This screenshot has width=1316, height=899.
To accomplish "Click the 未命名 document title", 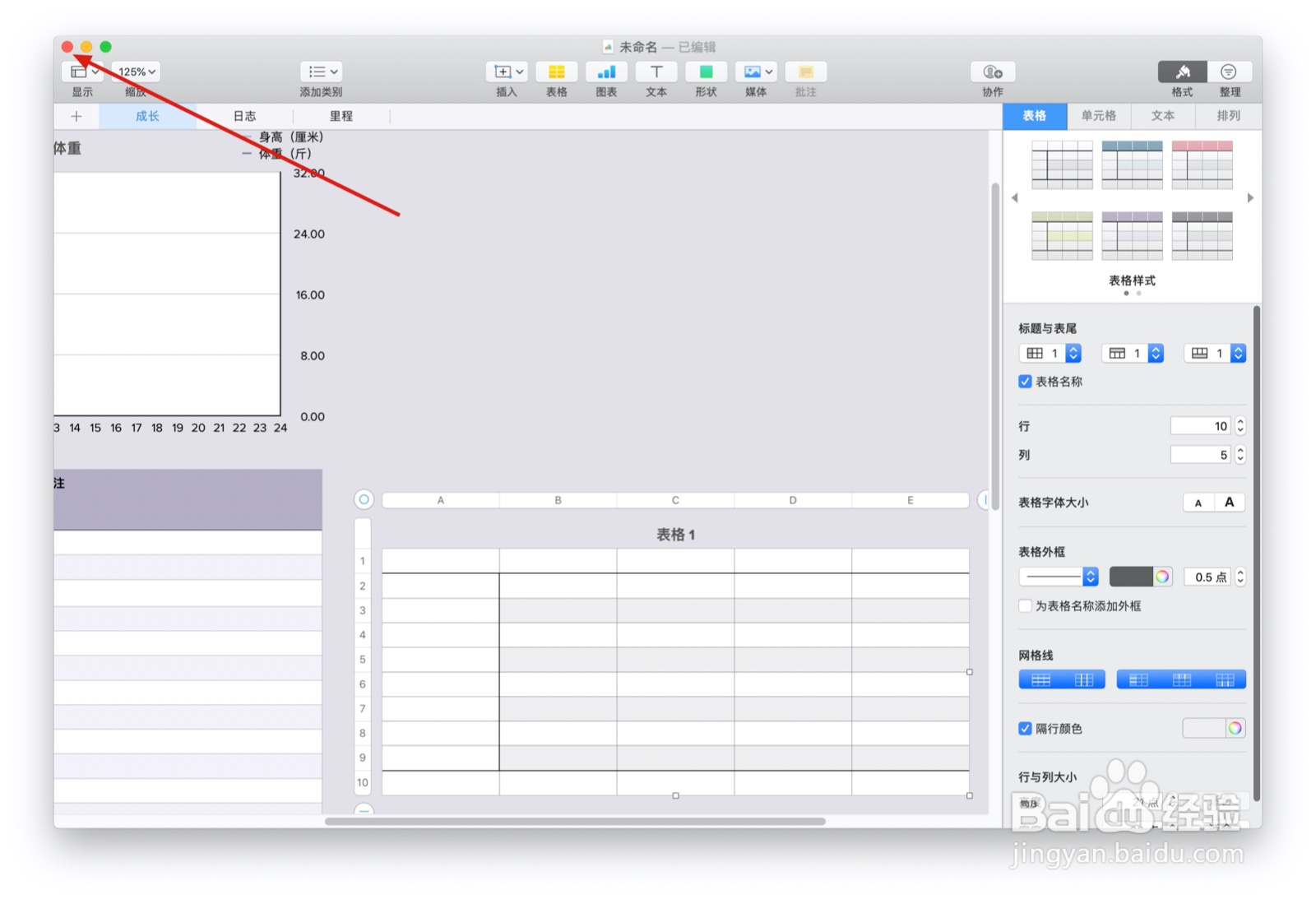I will pos(638,47).
